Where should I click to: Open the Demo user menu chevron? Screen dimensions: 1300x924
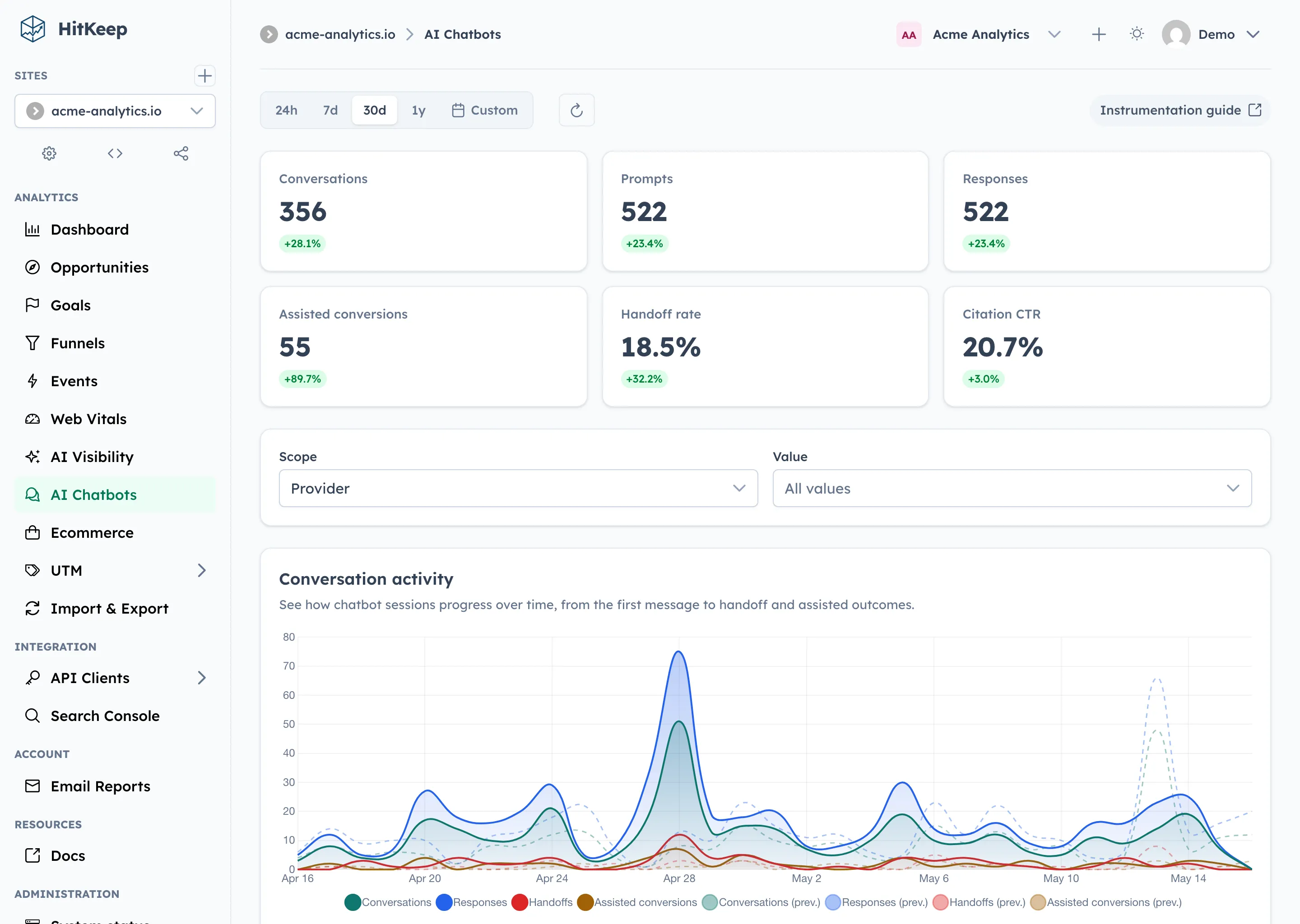point(1253,34)
